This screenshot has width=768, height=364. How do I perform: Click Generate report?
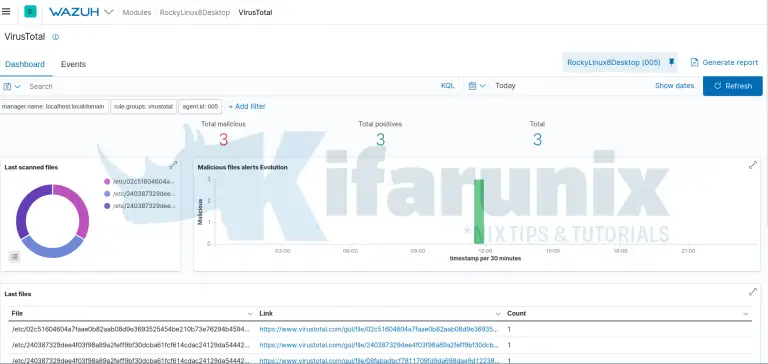pyautogui.click(x=724, y=62)
